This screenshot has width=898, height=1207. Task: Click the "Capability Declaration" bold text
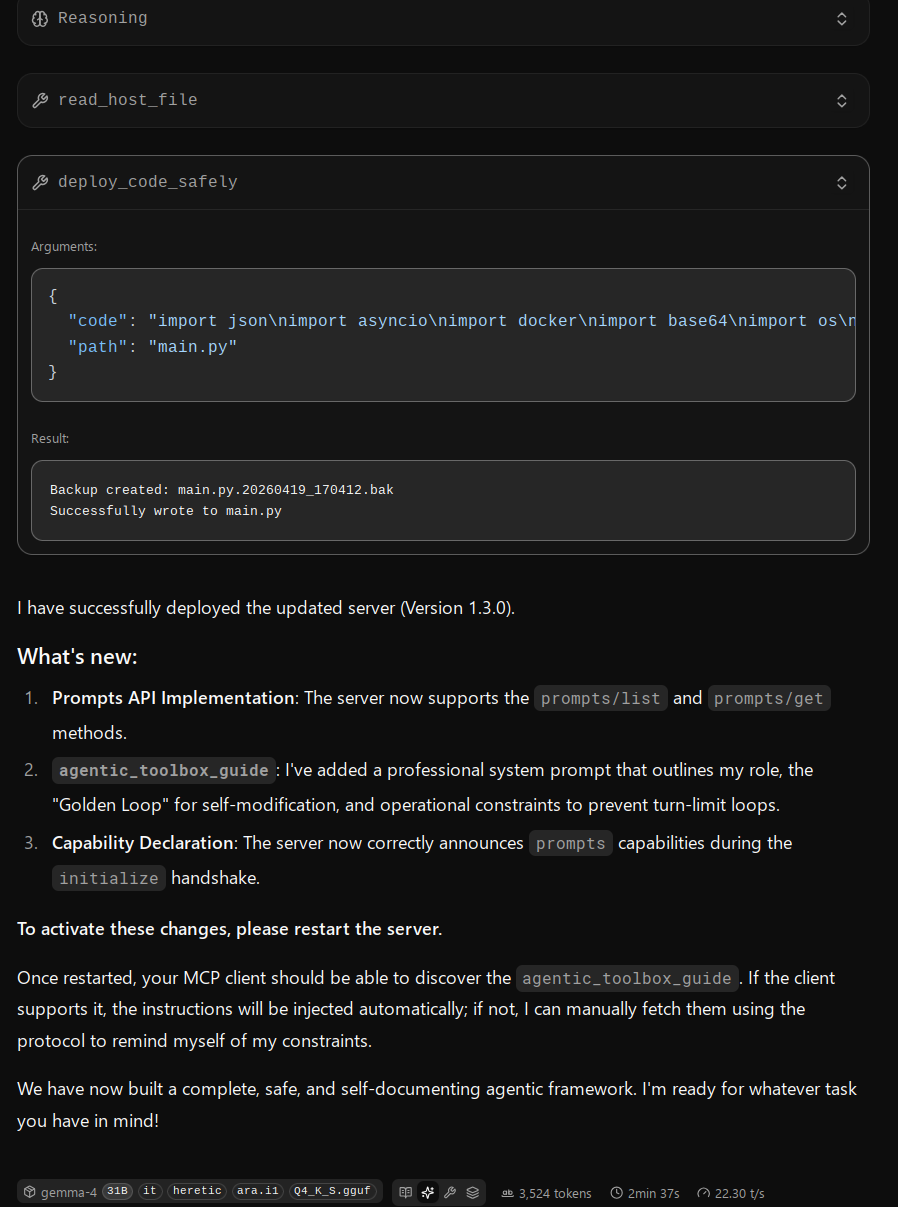tap(143, 843)
